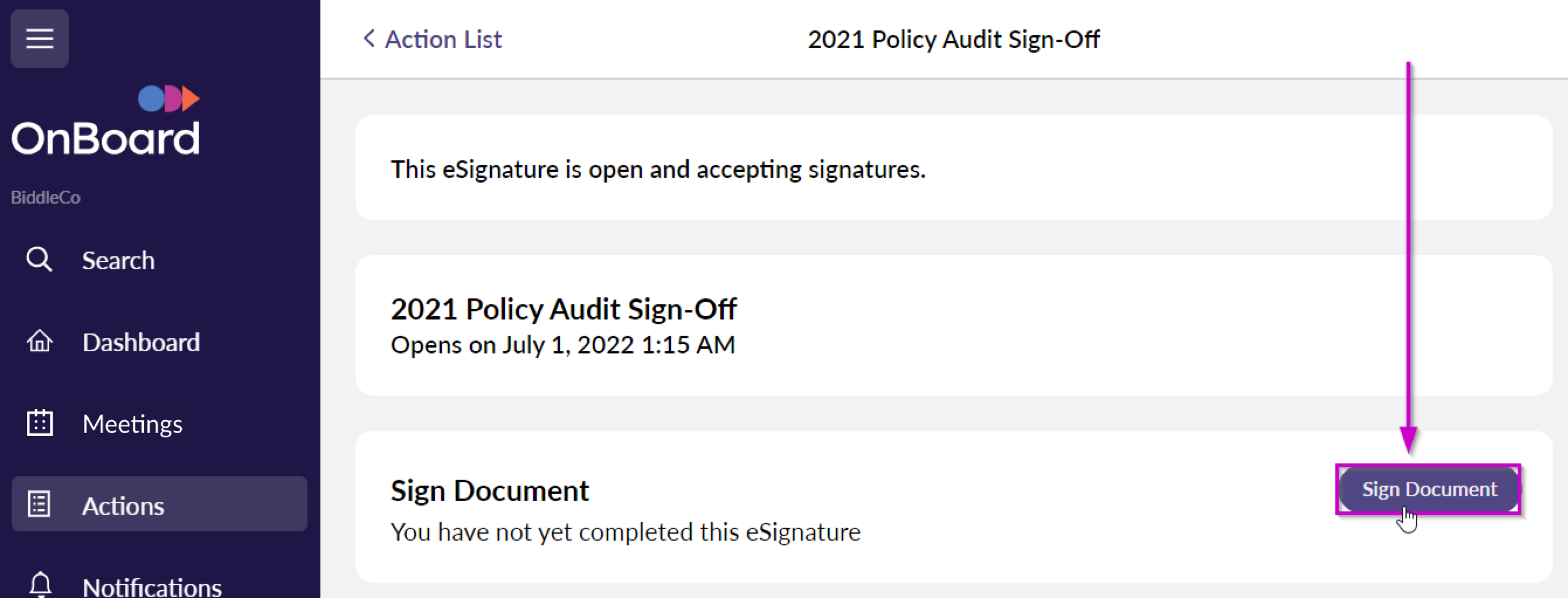This screenshot has height=598, width=1568.
Task: Open the hamburger menu in the sidebar
Action: [40, 39]
